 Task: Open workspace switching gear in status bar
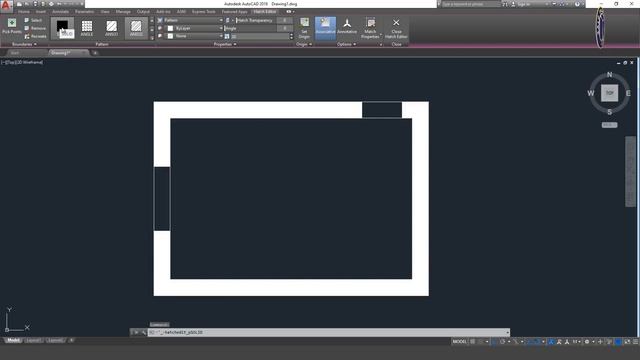(x=587, y=342)
